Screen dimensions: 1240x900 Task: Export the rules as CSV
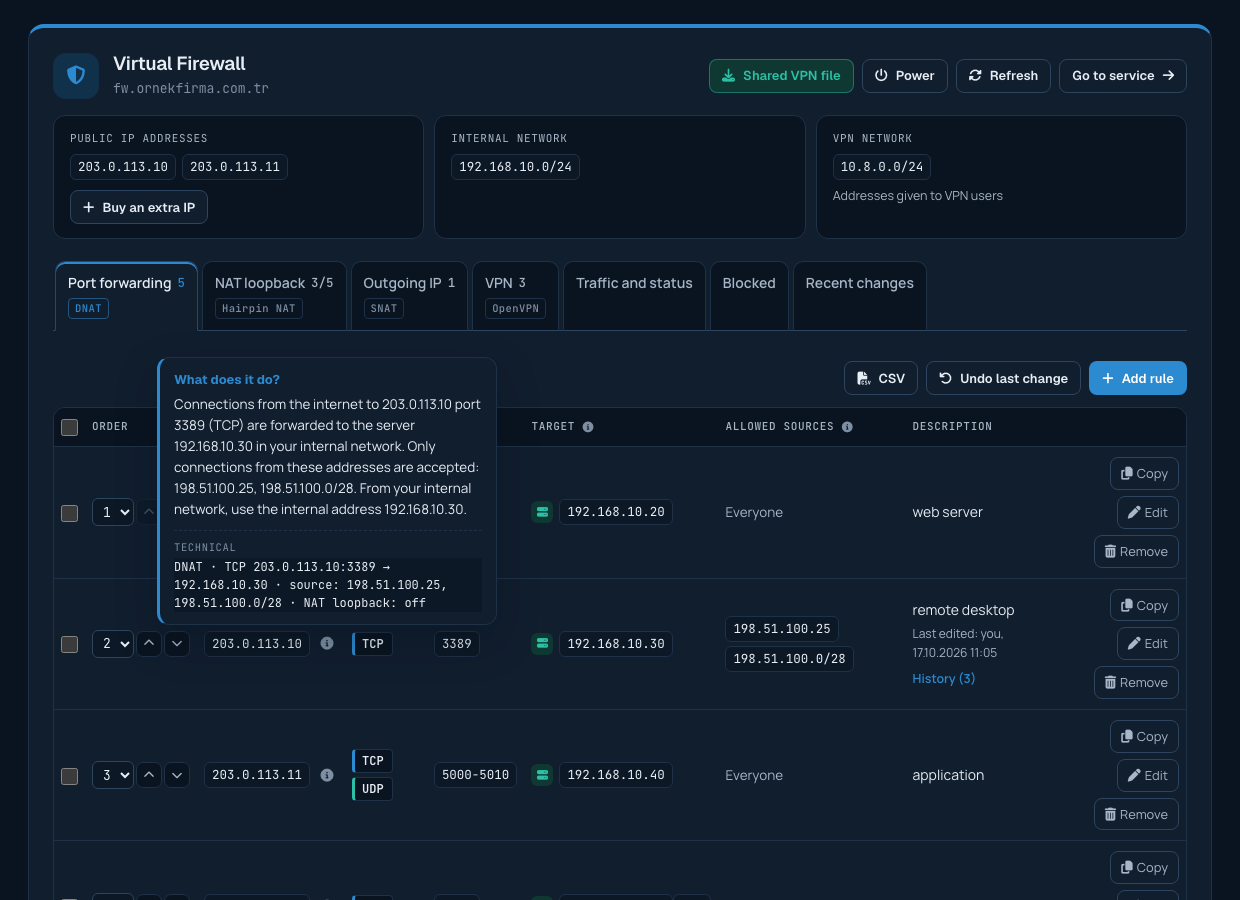coord(881,378)
